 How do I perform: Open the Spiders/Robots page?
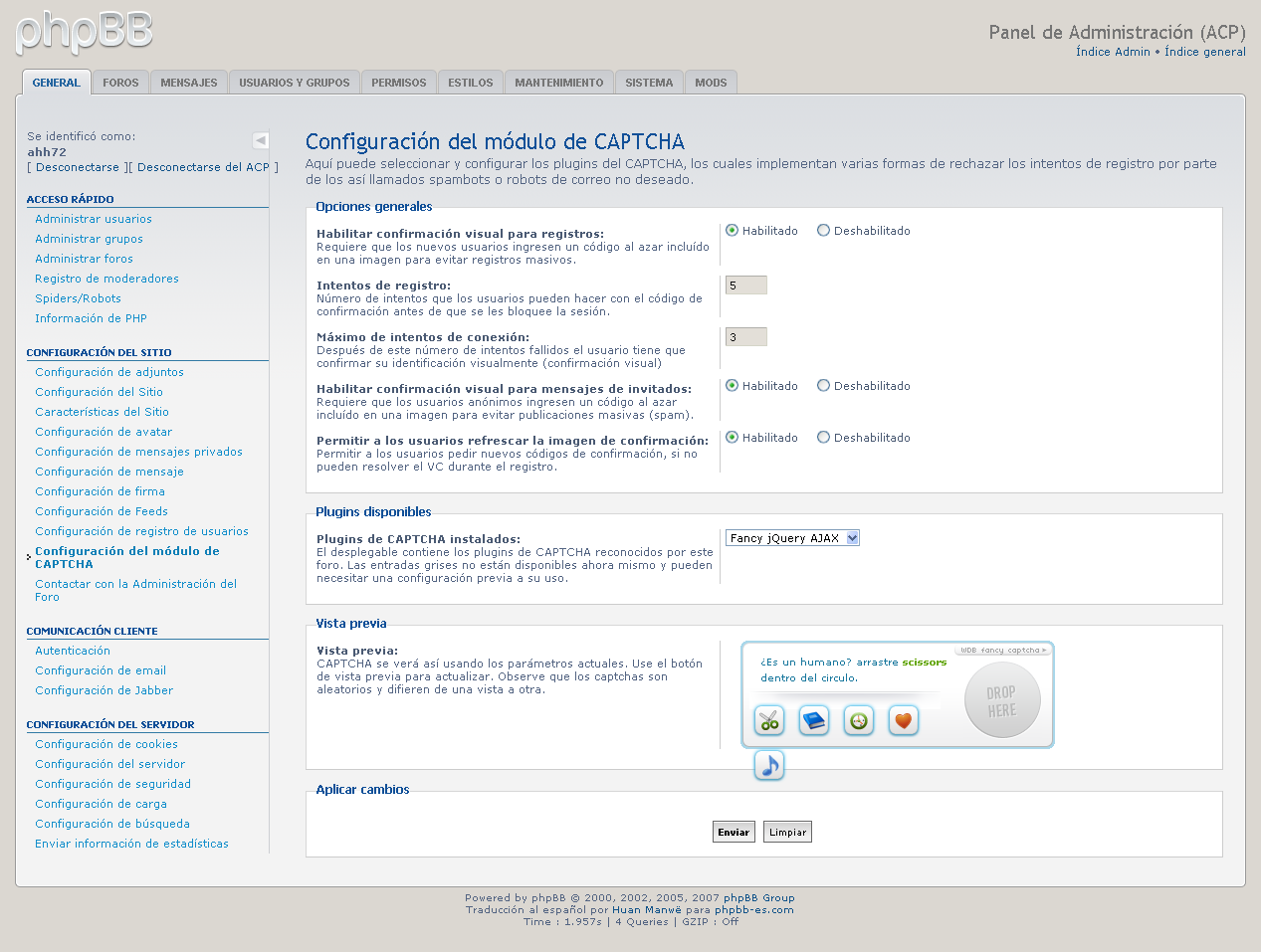pyautogui.click(x=78, y=297)
